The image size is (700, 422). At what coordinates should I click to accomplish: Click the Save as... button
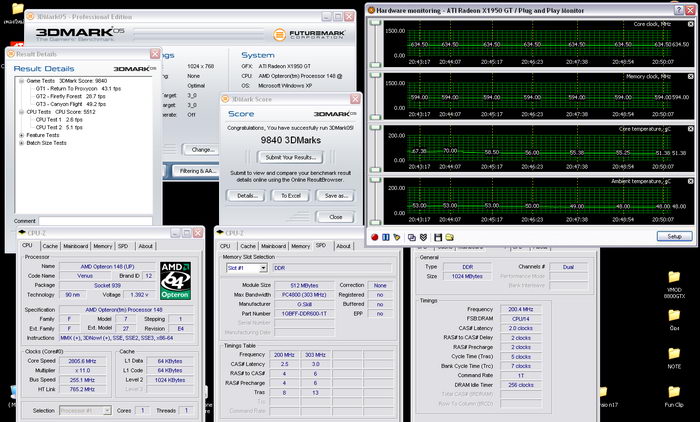335,196
